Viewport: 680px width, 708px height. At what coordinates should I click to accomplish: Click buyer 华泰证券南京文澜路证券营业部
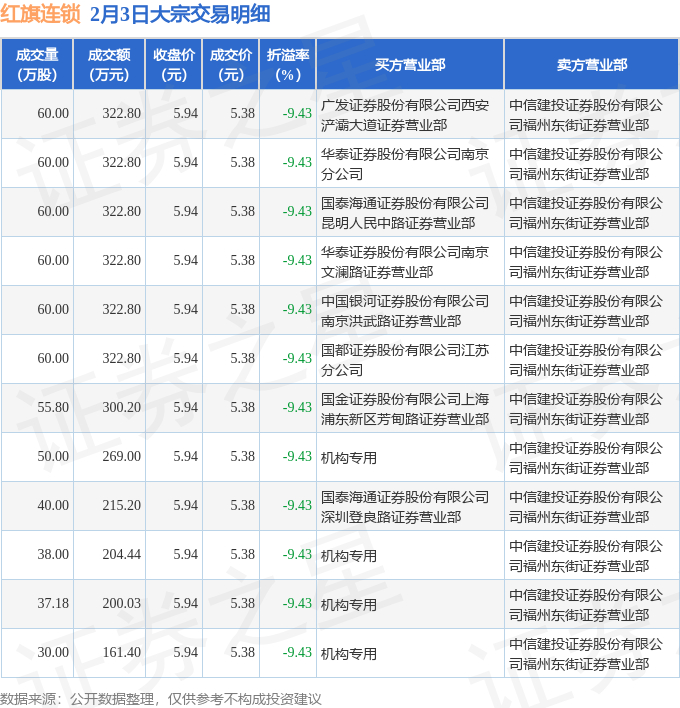(405, 262)
